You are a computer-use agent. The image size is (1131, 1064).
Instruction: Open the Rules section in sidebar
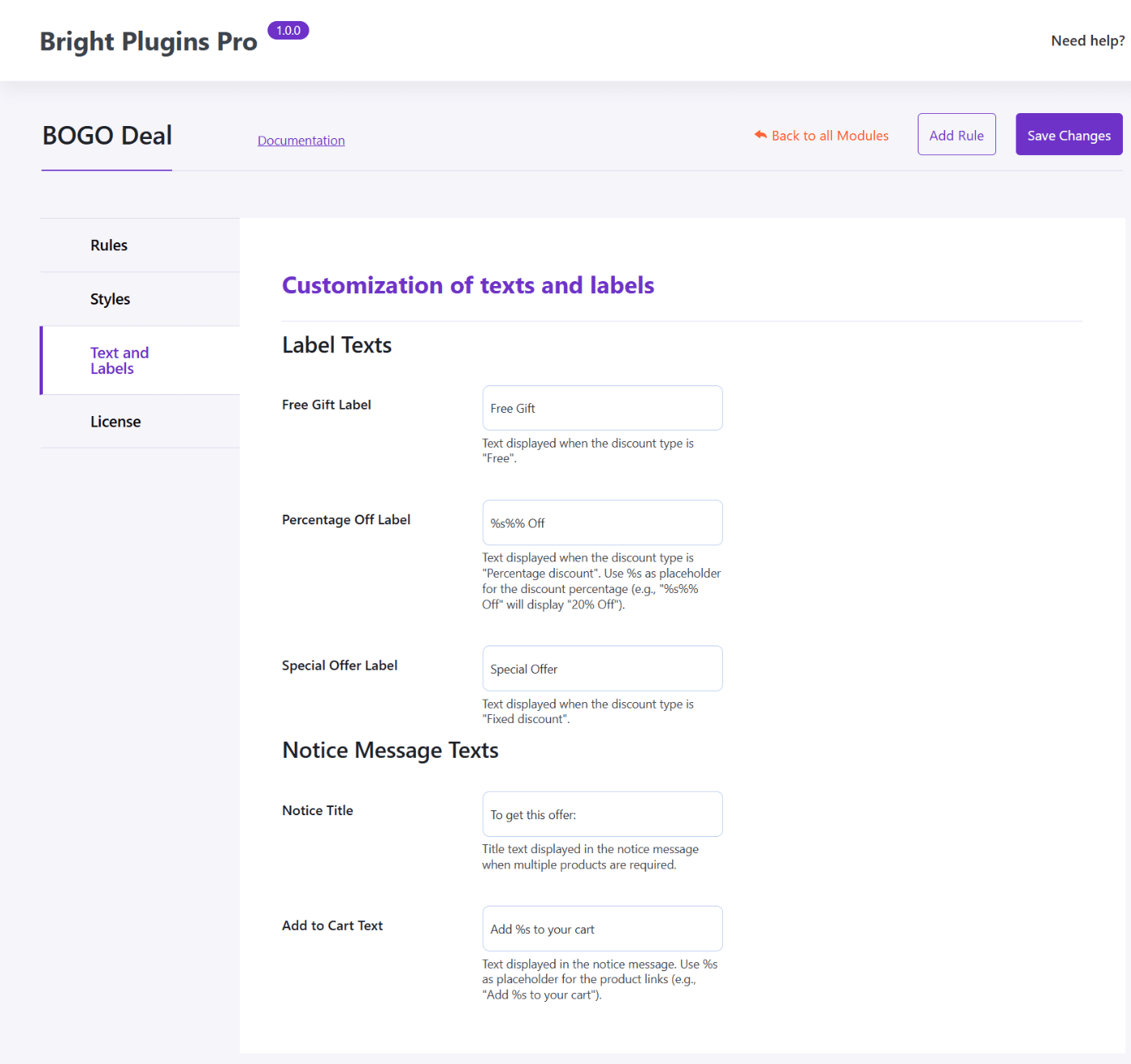pyautogui.click(x=108, y=245)
